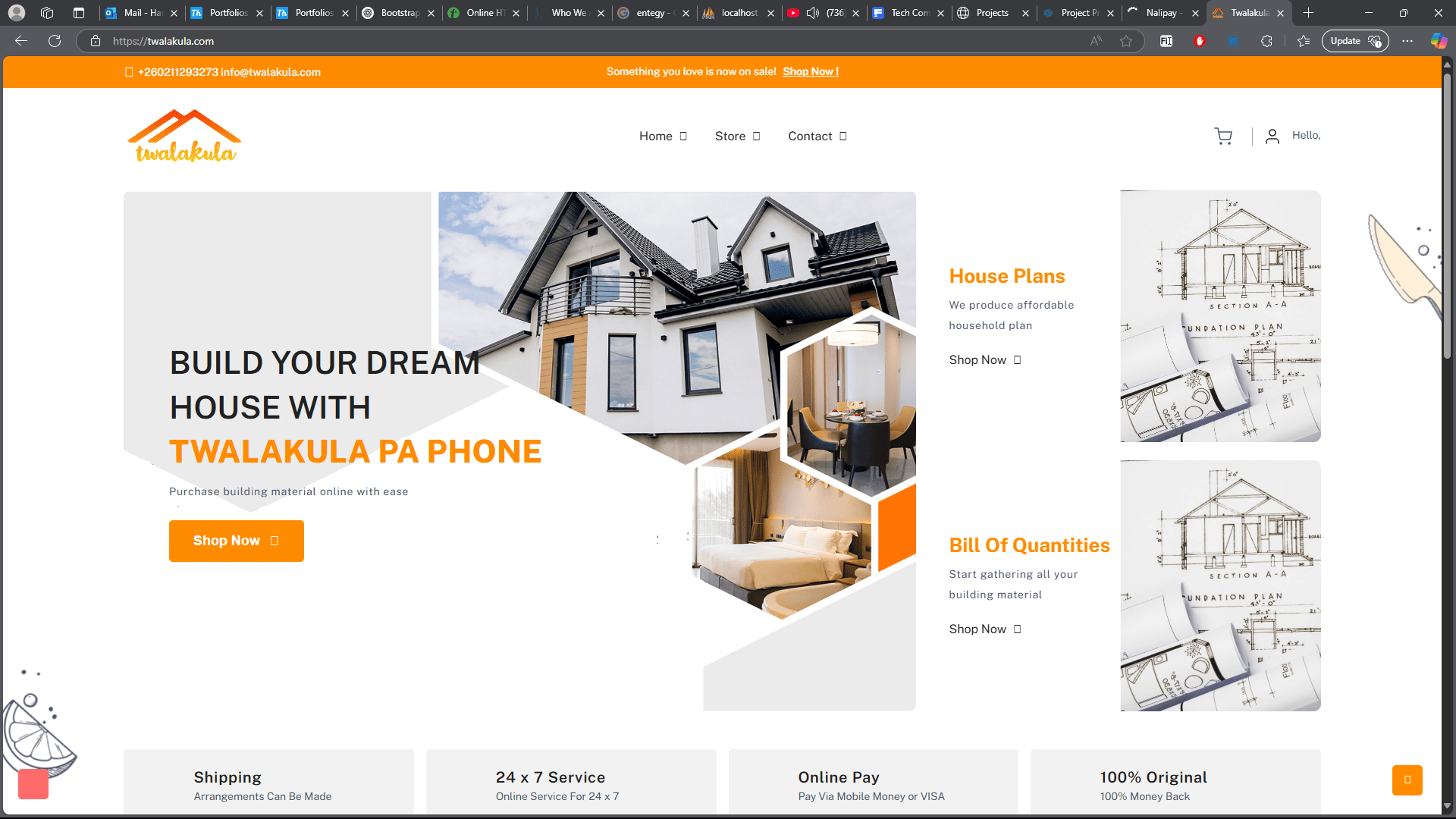
Task: Start Read Aloud from the address bar
Action: coord(1096,41)
